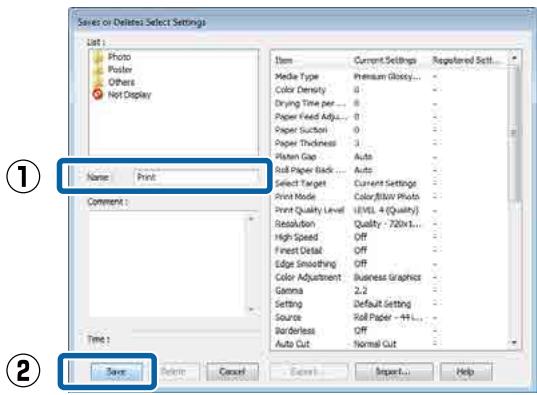Viewport: 537px width, 395px height.
Task: Select the Drying Time per row
Action: coord(390,103)
